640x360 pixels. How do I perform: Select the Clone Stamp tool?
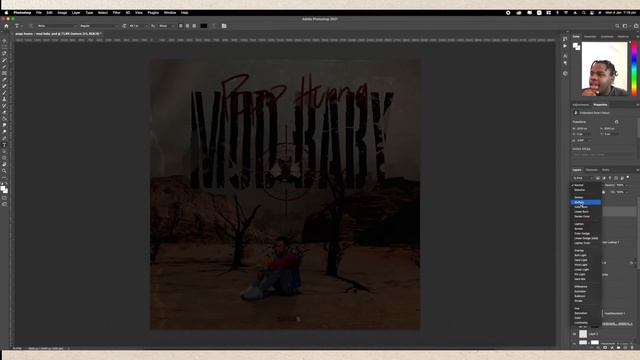pos(4,99)
